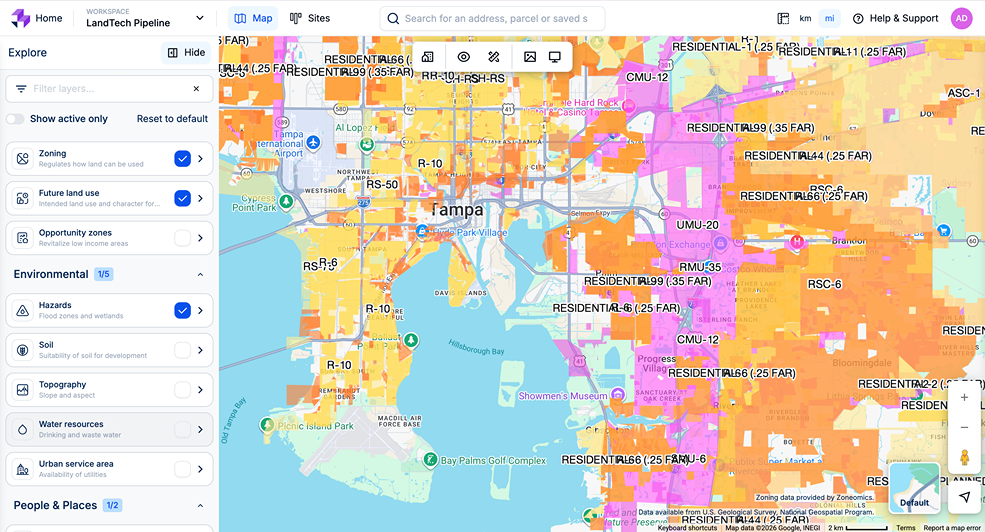
Task: Enable the Opportunity zones layer checkbox
Action: click(182, 238)
